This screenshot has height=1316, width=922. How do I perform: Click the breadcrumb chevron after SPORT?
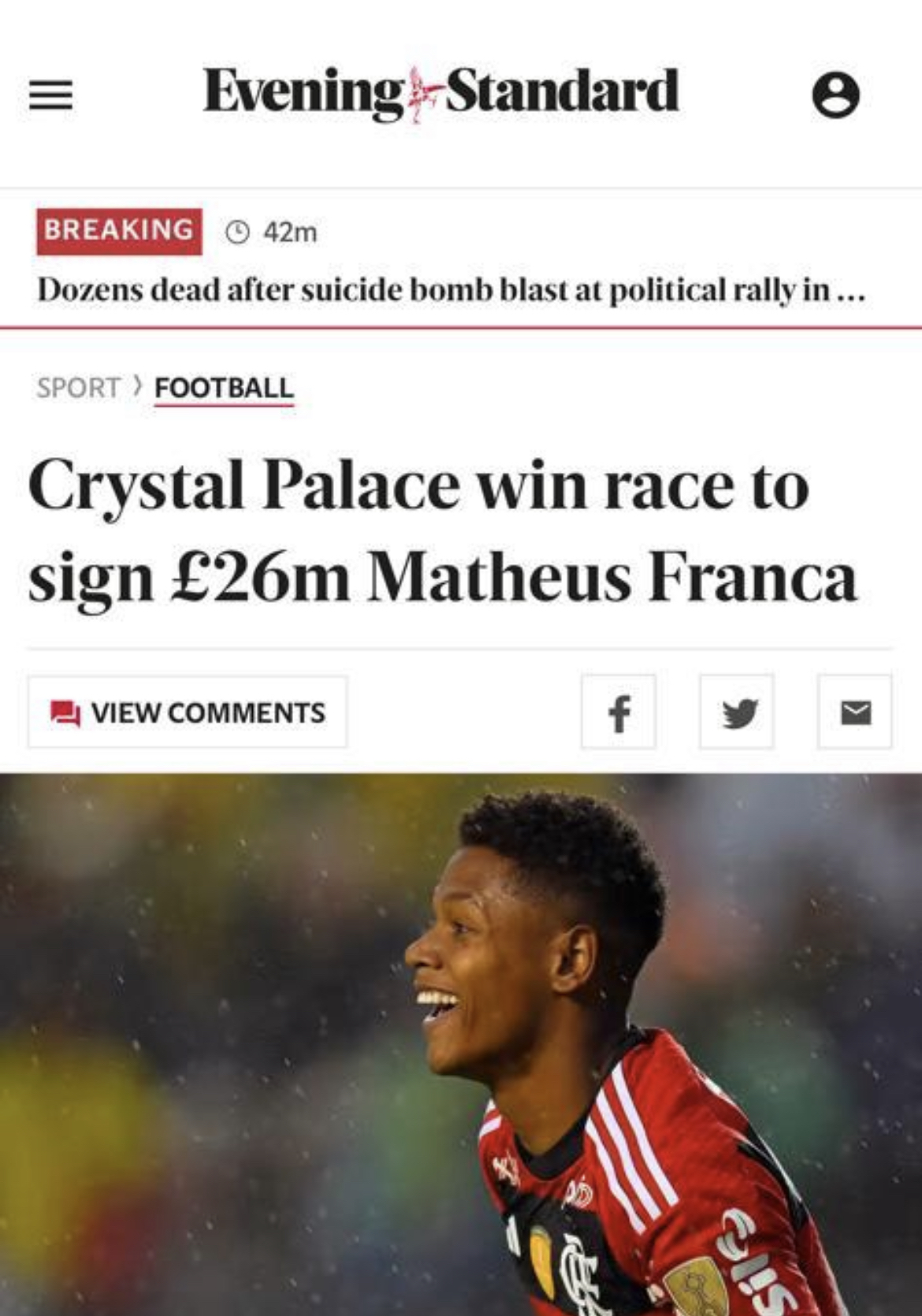pyautogui.click(x=138, y=386)
